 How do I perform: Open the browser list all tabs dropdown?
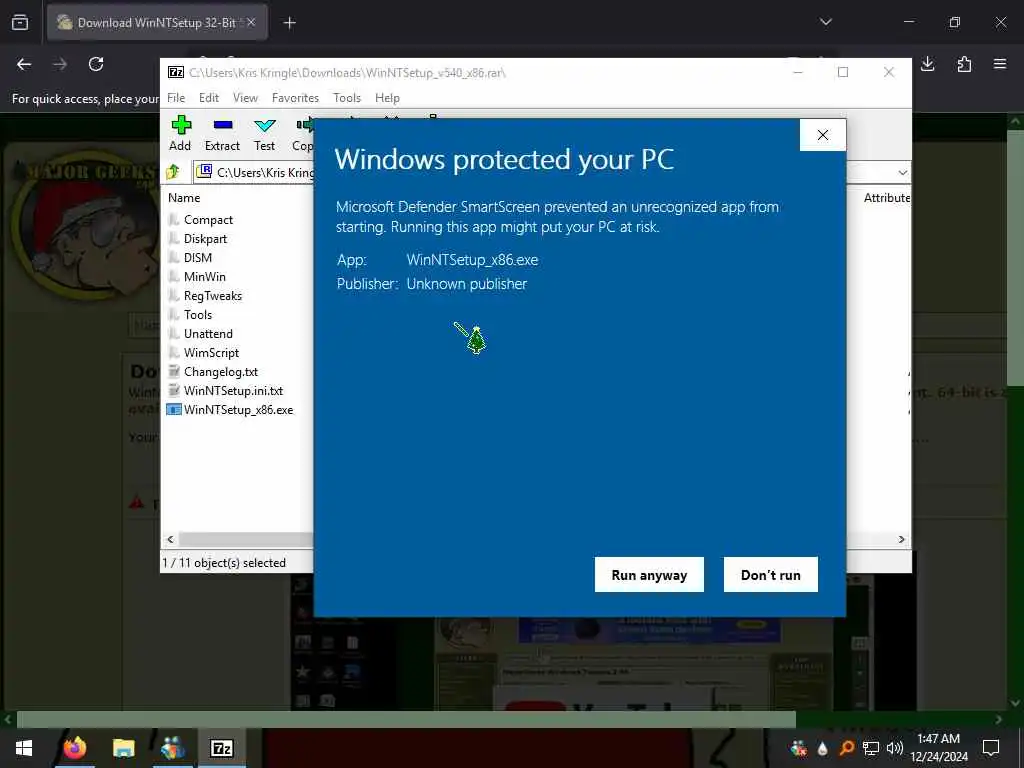coord(825,22)
